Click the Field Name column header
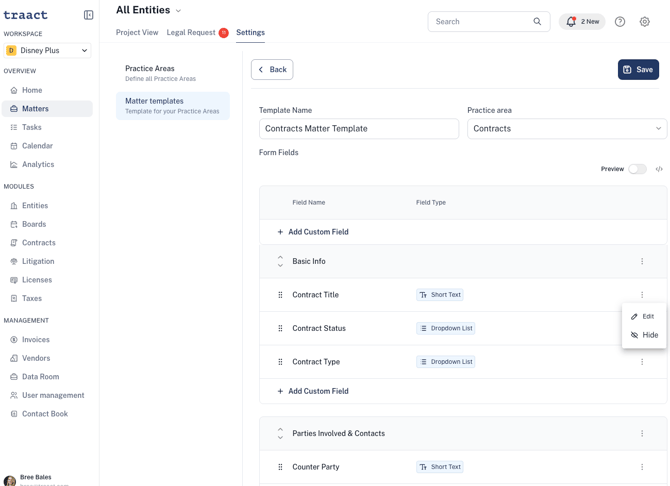670x486 pixels. (x=309, y=203)
